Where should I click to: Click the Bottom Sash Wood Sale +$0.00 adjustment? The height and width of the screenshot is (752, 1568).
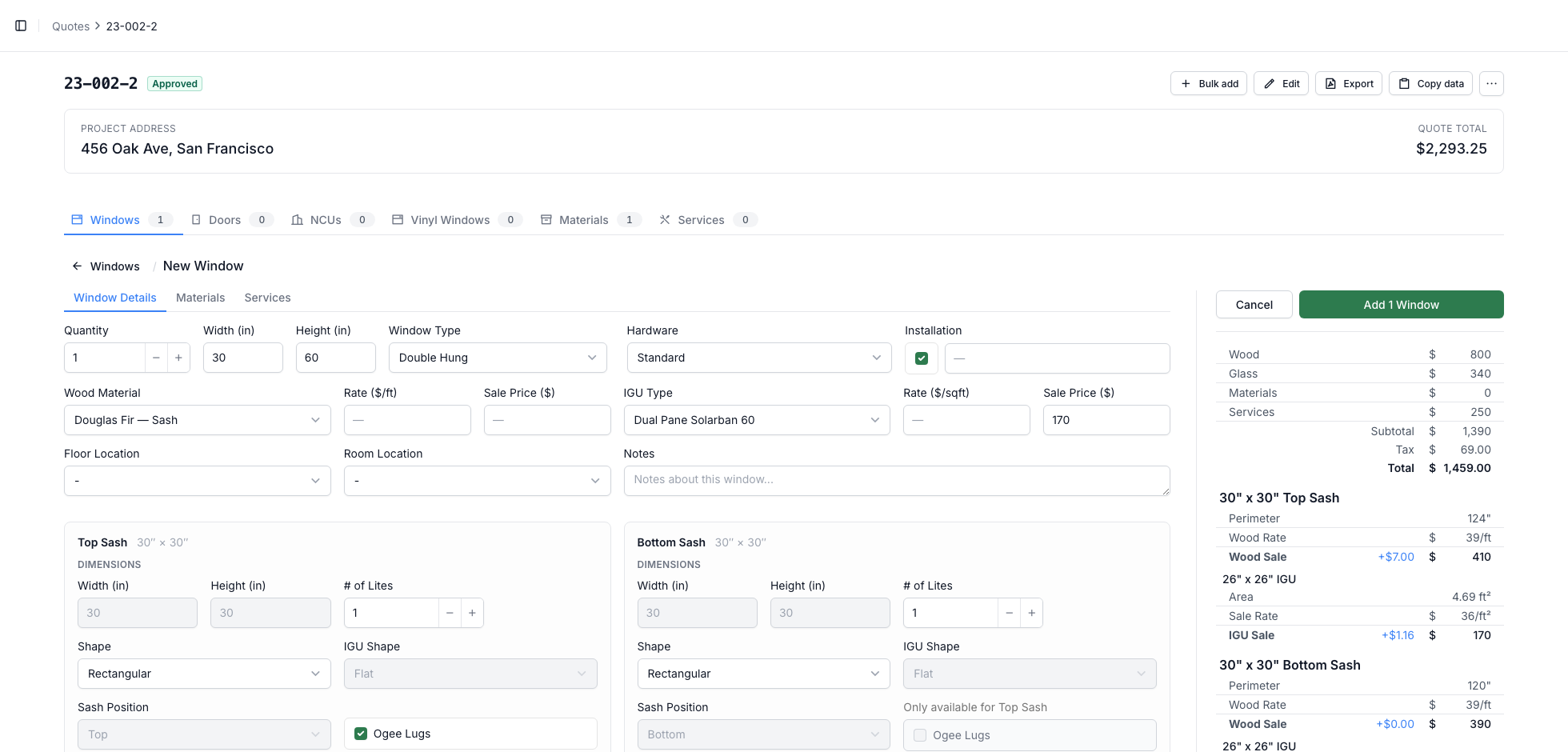[x=1395, y=724]
